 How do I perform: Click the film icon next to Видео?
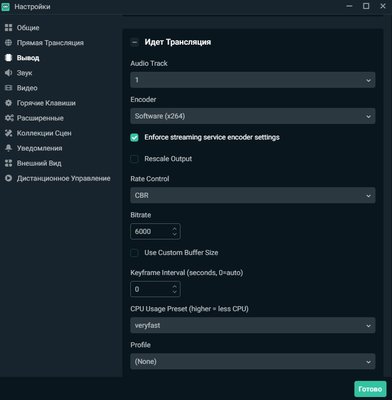click(8, 88)
